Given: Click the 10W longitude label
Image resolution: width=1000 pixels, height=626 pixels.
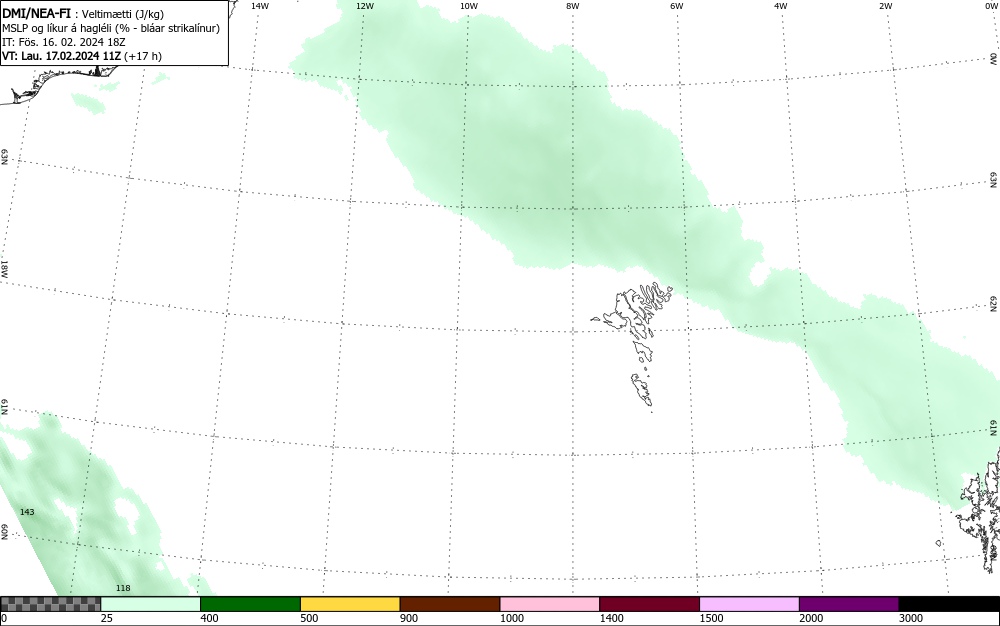Looking at the screenshot, I should [x=469, y=6].
